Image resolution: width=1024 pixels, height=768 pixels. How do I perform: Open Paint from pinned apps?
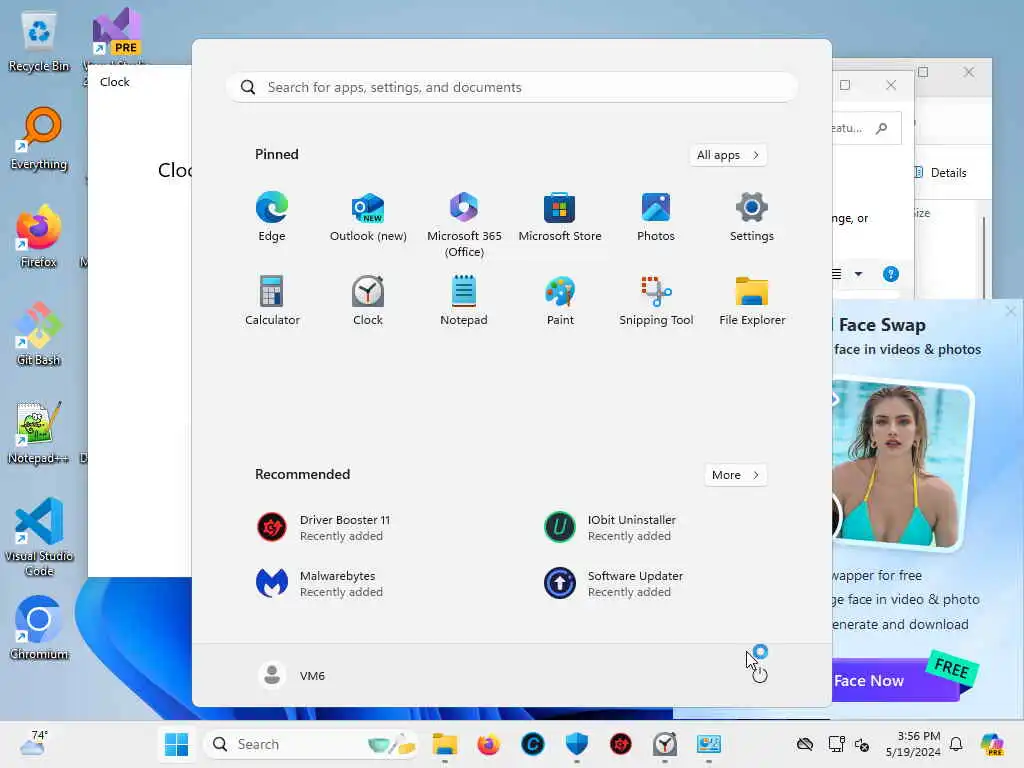[x=560, y=300]
